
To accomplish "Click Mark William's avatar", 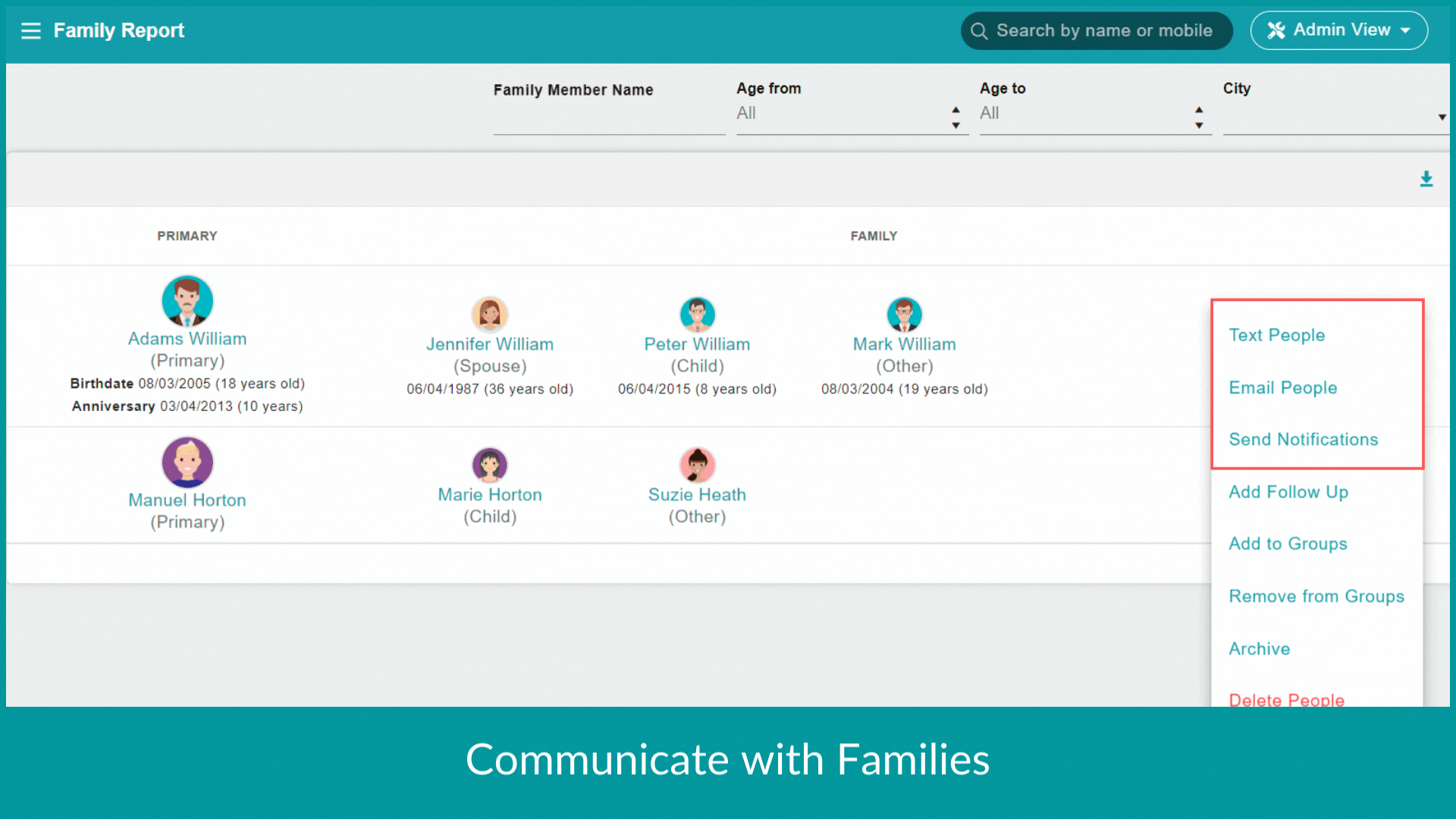I will point(905,315).
